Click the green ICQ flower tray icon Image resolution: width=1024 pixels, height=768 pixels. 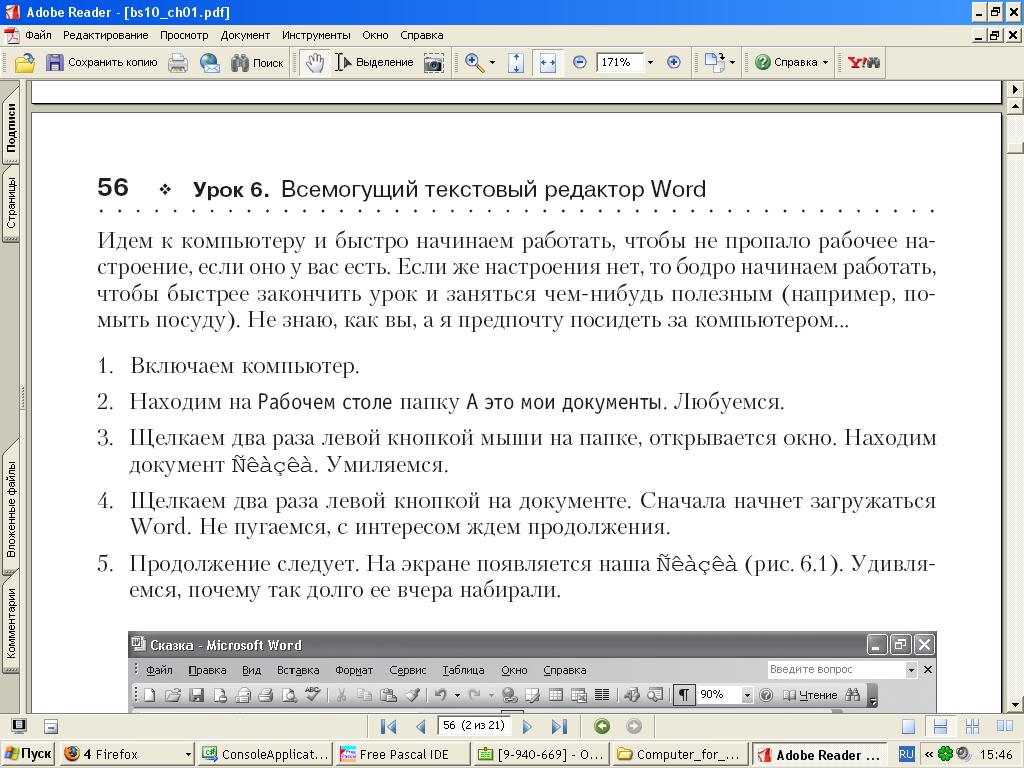tap(944, 754)
